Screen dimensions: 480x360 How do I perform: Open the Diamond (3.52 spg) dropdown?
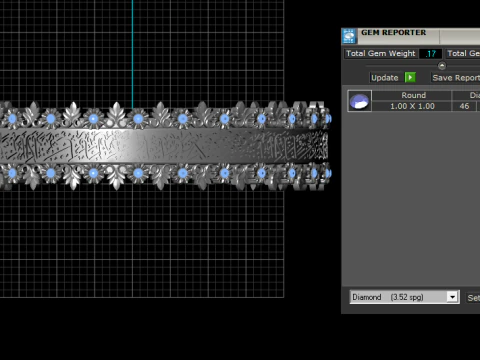point(404,297)
